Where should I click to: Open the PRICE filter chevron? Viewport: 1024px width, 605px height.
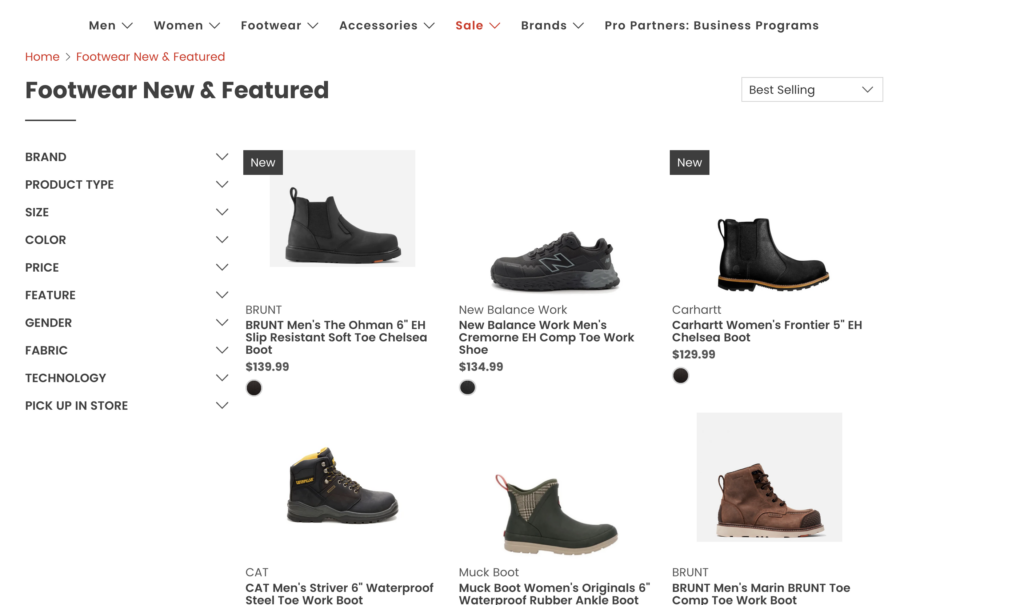pyautogui.click(x=222, y=268)
